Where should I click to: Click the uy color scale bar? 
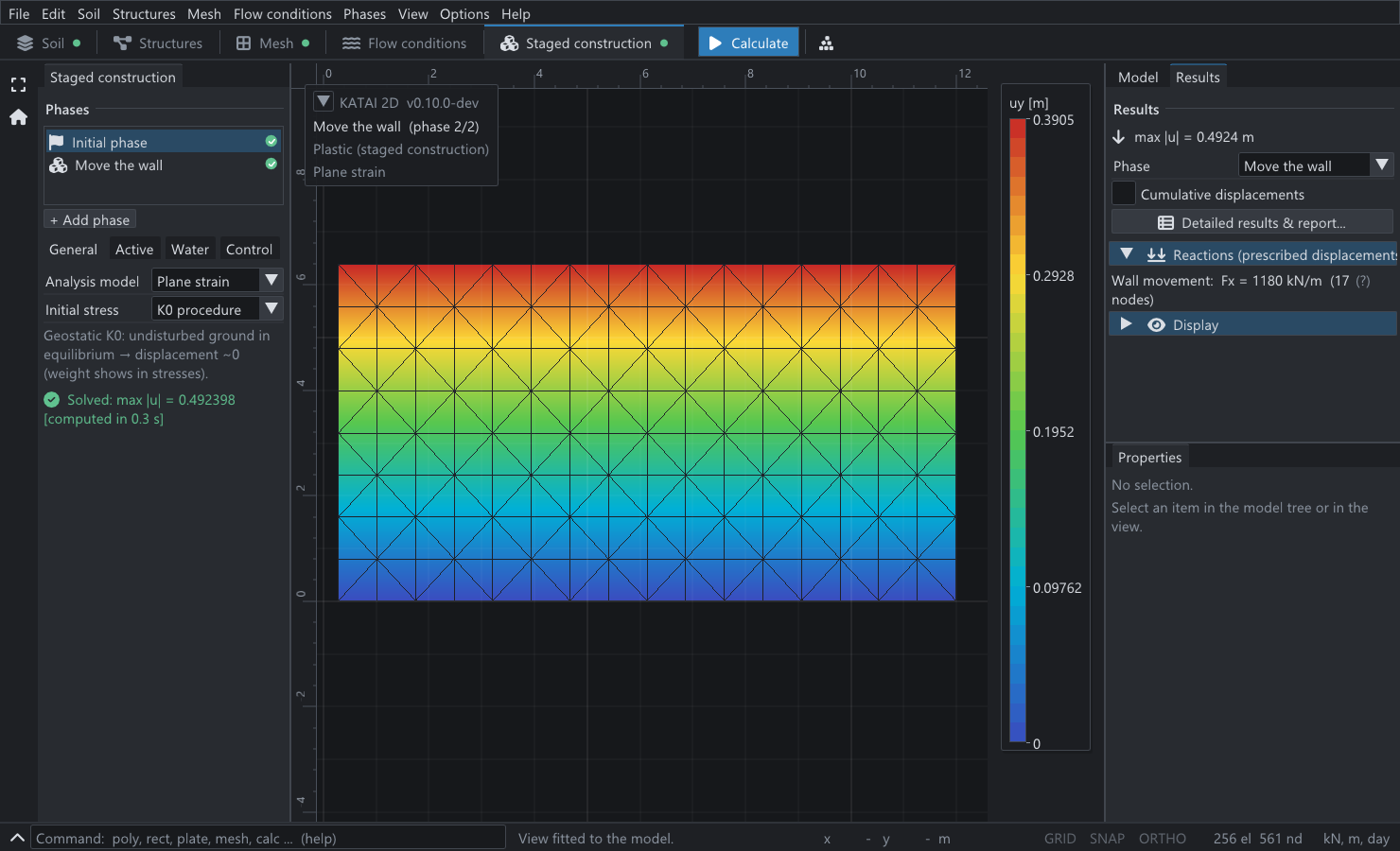(x=1018, y=431)
